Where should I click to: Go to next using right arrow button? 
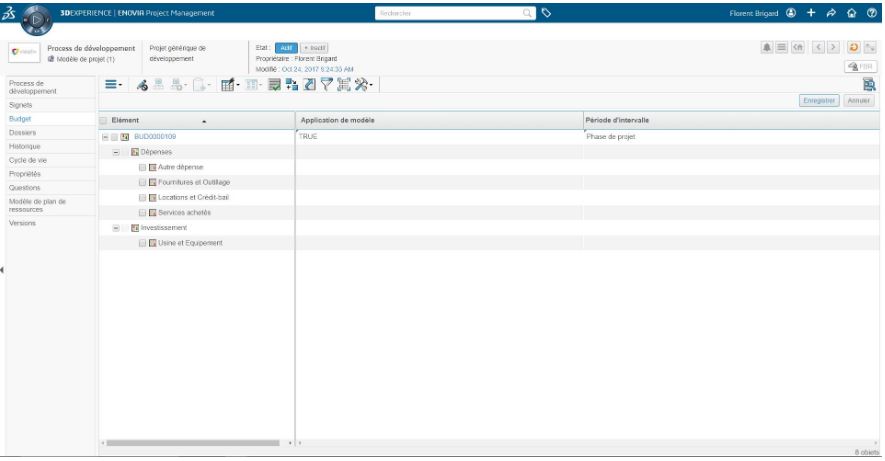[833, 47]
